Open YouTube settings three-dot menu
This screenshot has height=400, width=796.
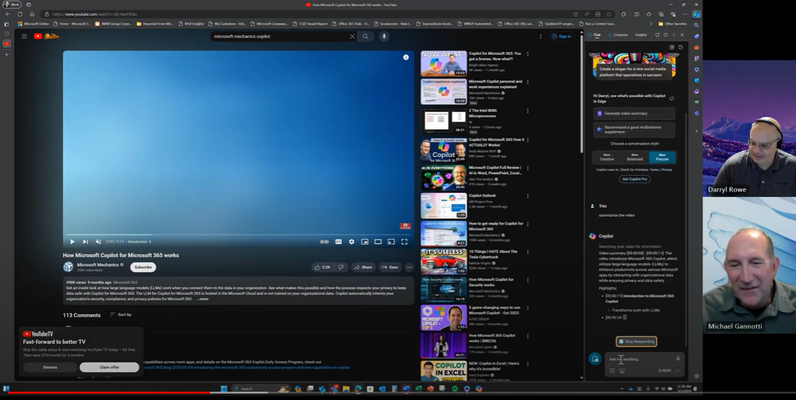coord(541,37)
